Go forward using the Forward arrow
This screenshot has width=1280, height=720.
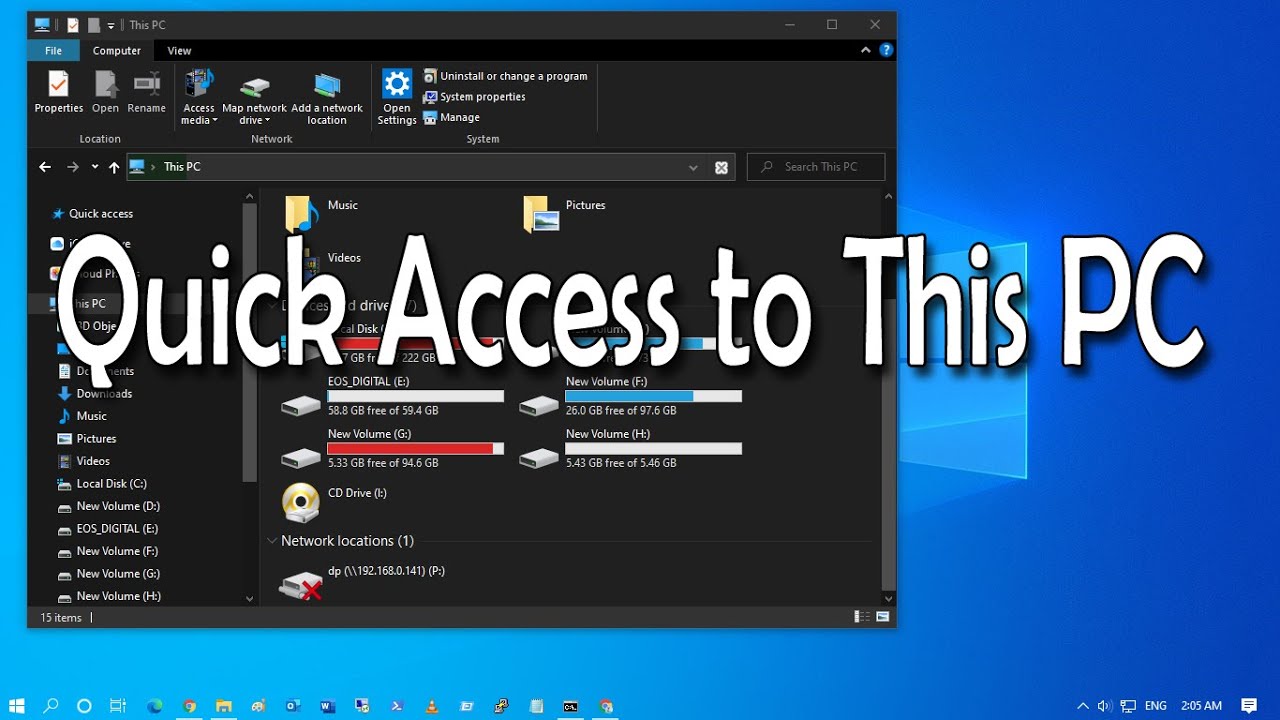tap(72, 167)
